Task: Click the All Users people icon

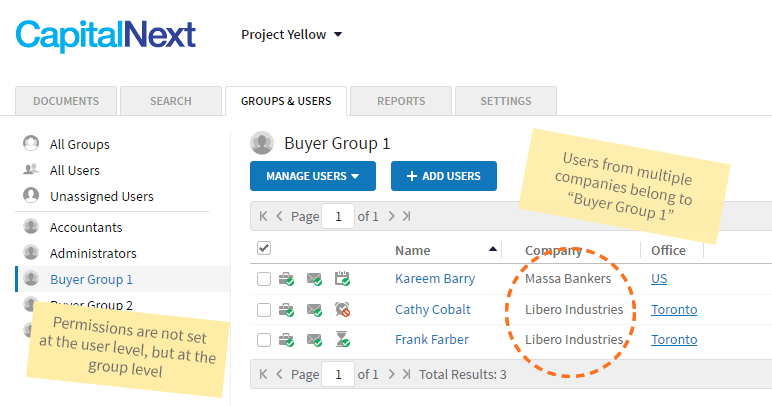Action: pyautogui.click(x=31, y=170)
